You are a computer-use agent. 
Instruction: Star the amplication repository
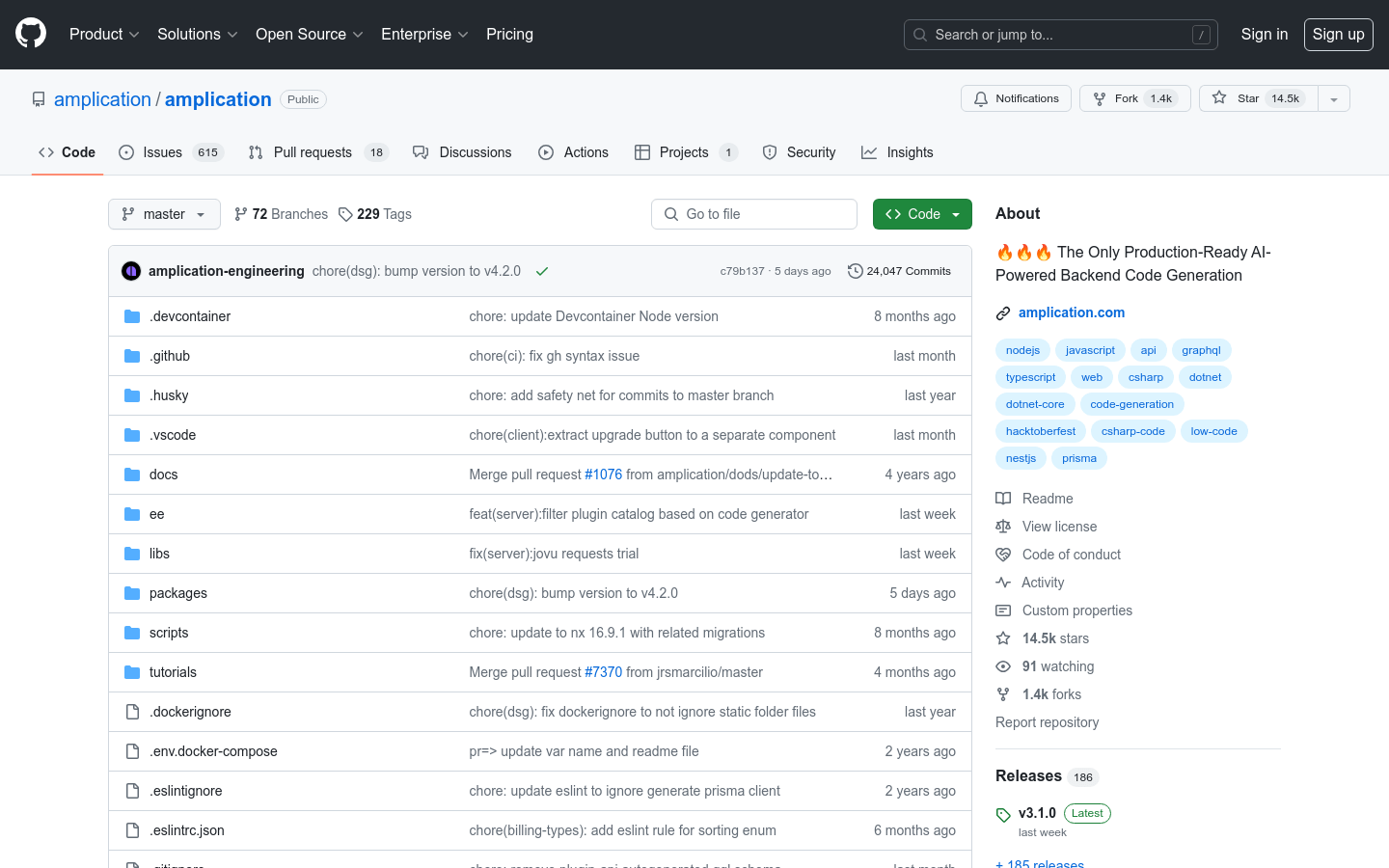pos(1259,98)
